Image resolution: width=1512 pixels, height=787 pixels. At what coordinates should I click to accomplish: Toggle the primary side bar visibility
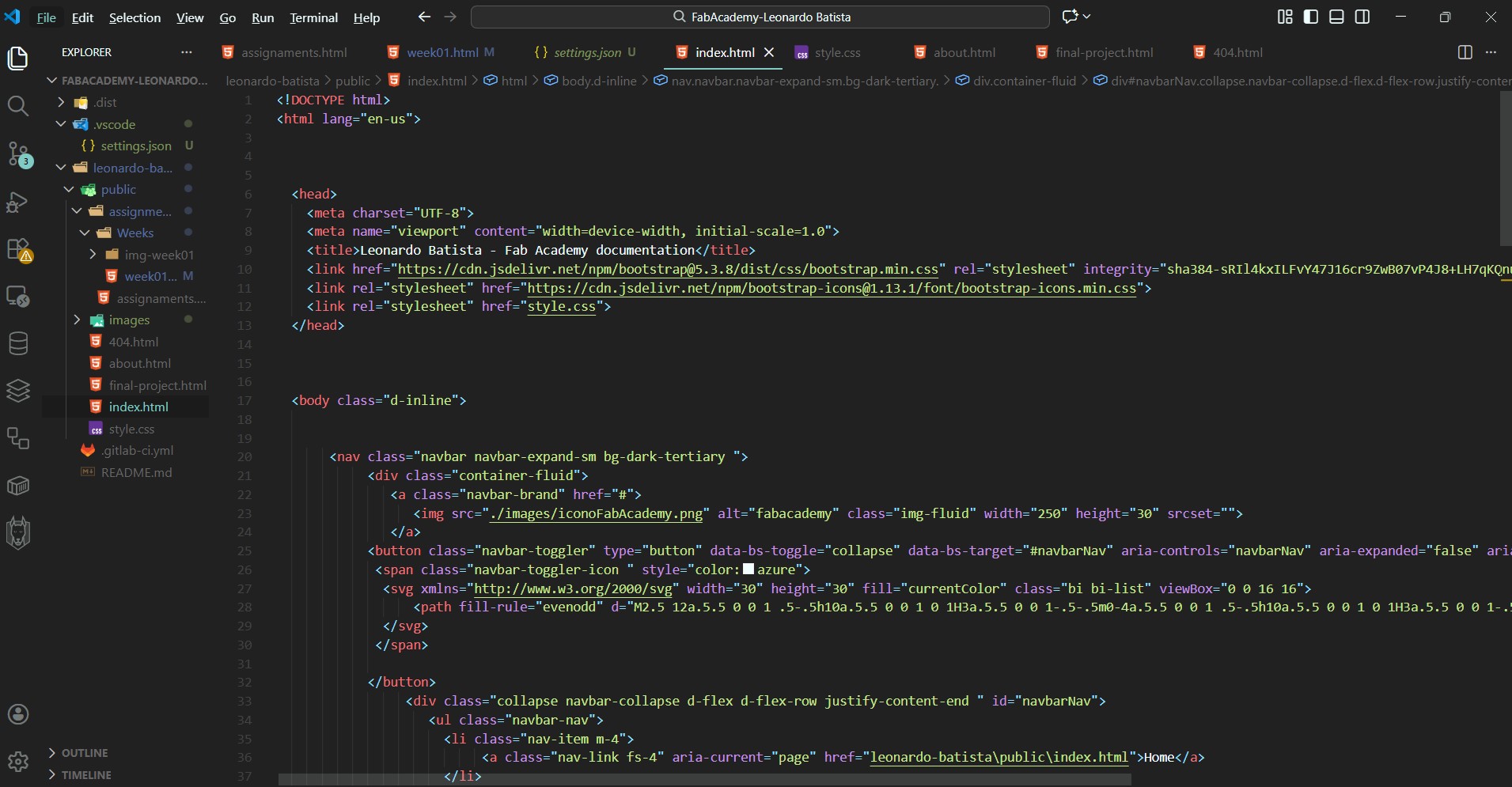[x=1311, y=17]
